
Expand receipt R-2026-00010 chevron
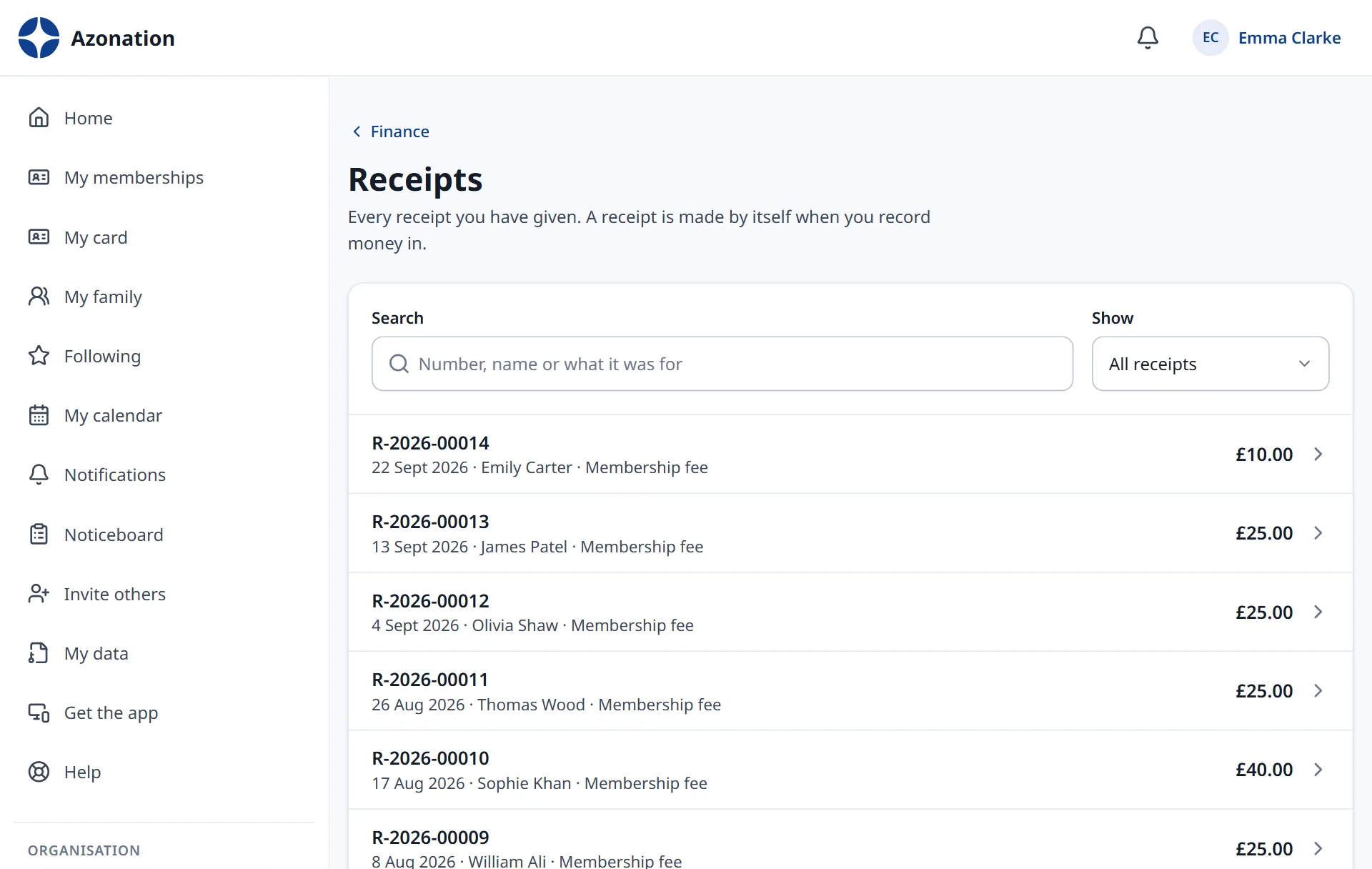point(1318,770)
